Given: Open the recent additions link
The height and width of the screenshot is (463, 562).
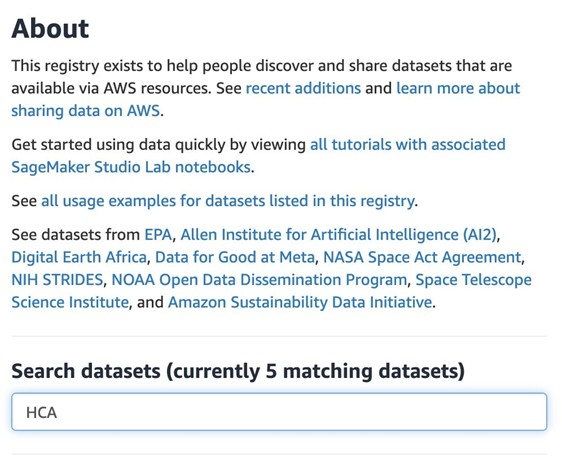Looking at the screenshot, I should pos(303,88).
